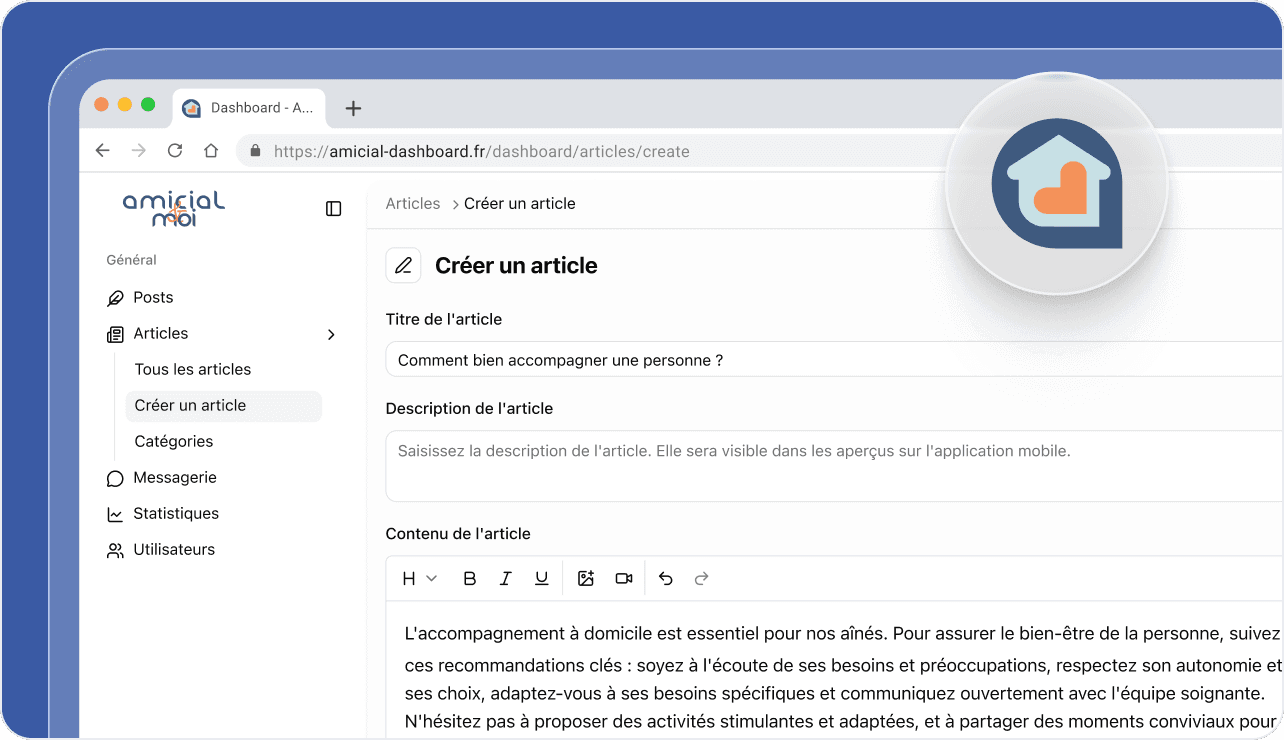Click inside the article content editor text
The width and height of the screenshot is (1284, 740).
(x=843, y=678)
